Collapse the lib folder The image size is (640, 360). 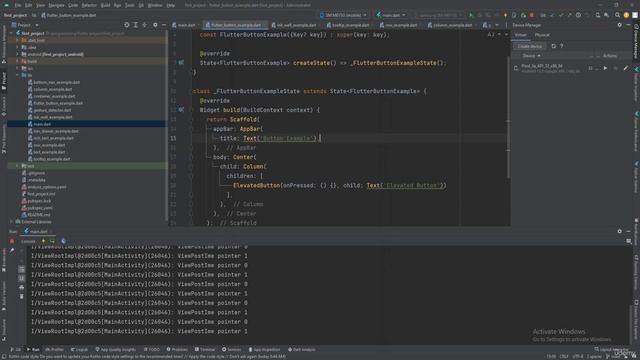point(17,75)
